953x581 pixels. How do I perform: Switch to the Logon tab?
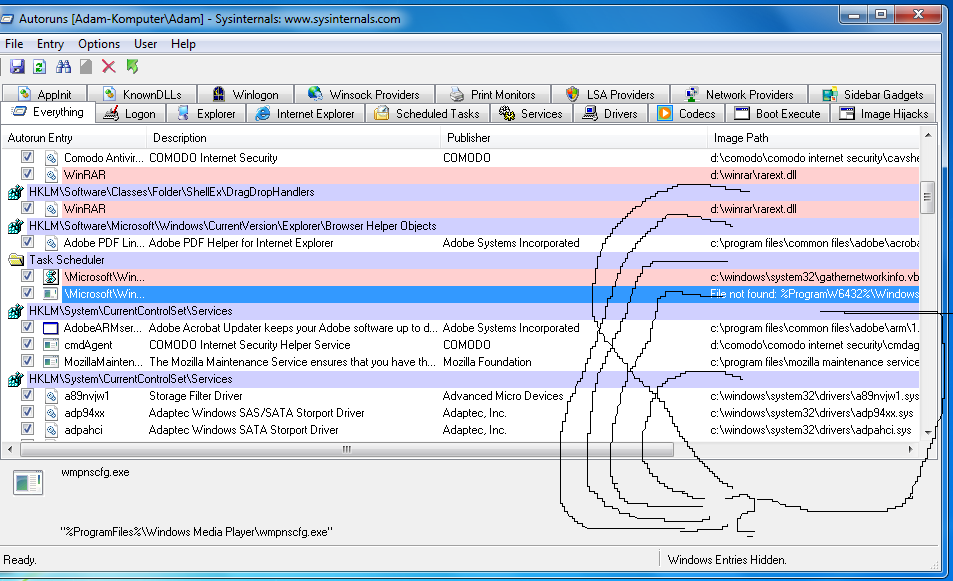[x=130, y=114]
